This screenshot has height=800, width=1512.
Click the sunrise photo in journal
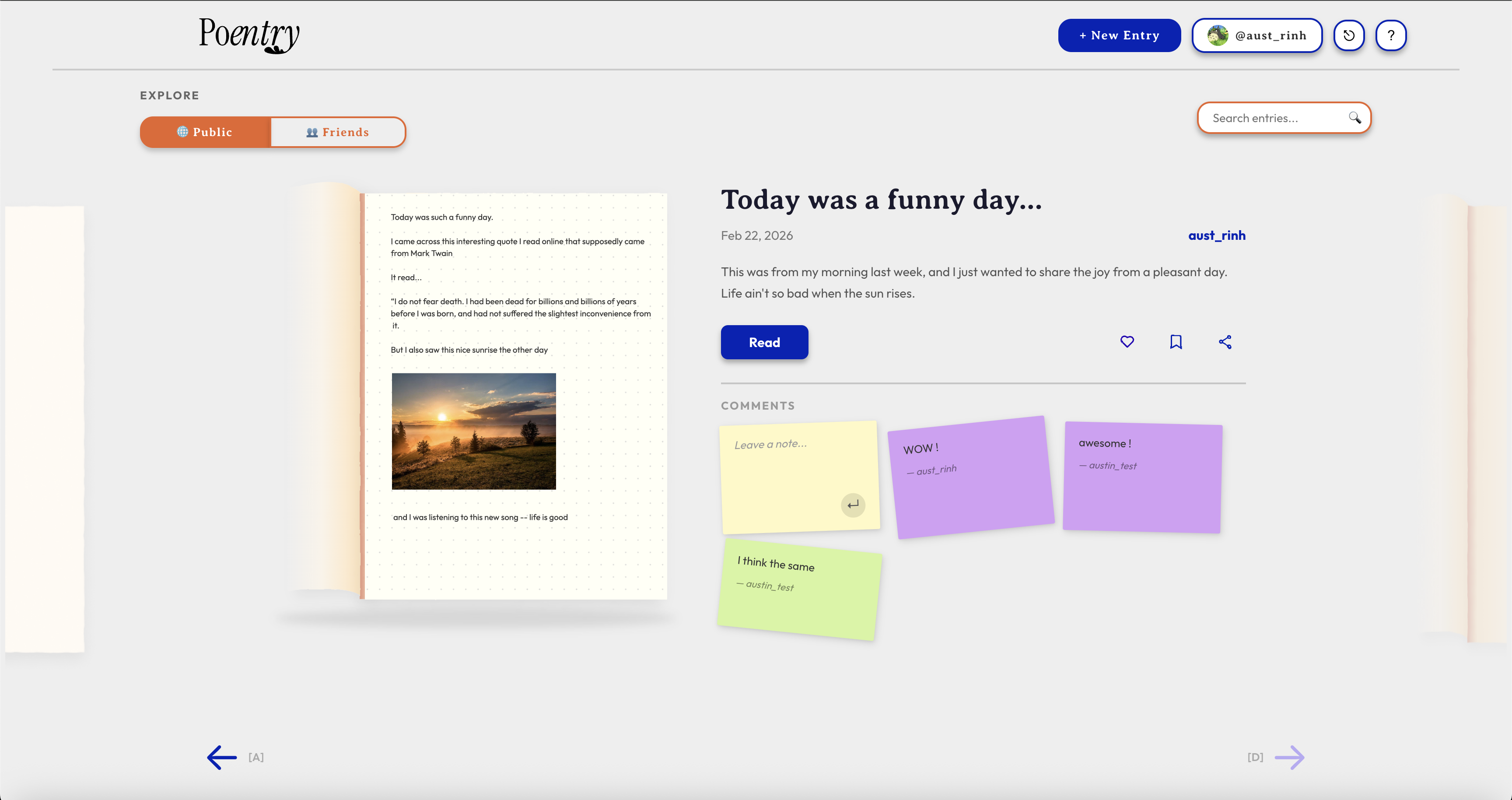(473, 432)
